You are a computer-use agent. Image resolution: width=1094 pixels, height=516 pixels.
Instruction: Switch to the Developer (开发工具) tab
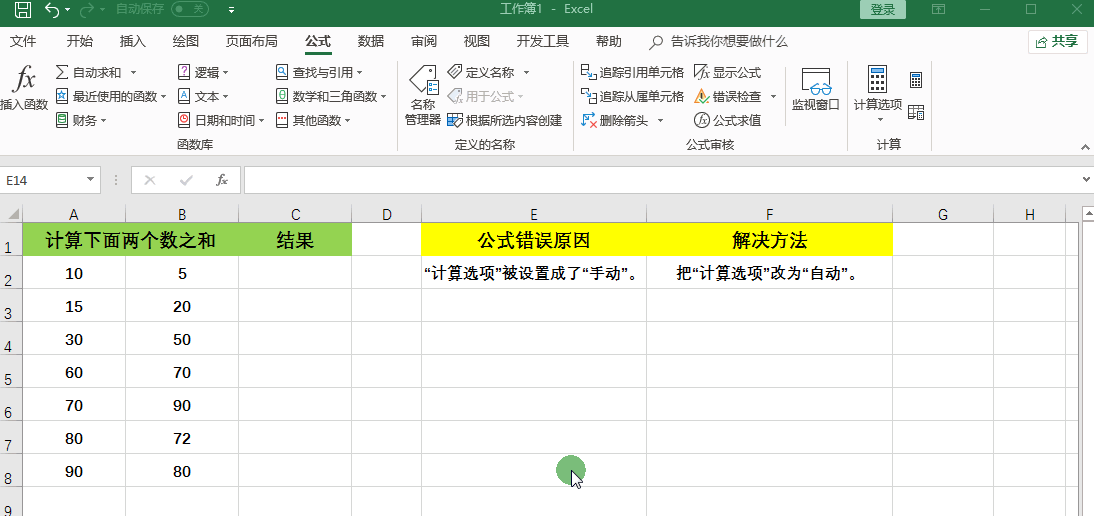pyautogui.click(x=543, y=41)
